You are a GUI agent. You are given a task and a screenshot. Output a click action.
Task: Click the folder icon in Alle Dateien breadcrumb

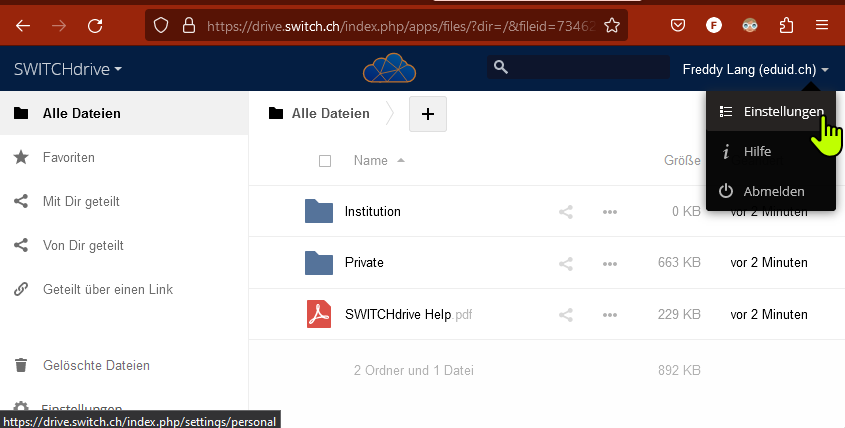click(x=276, y=113)
